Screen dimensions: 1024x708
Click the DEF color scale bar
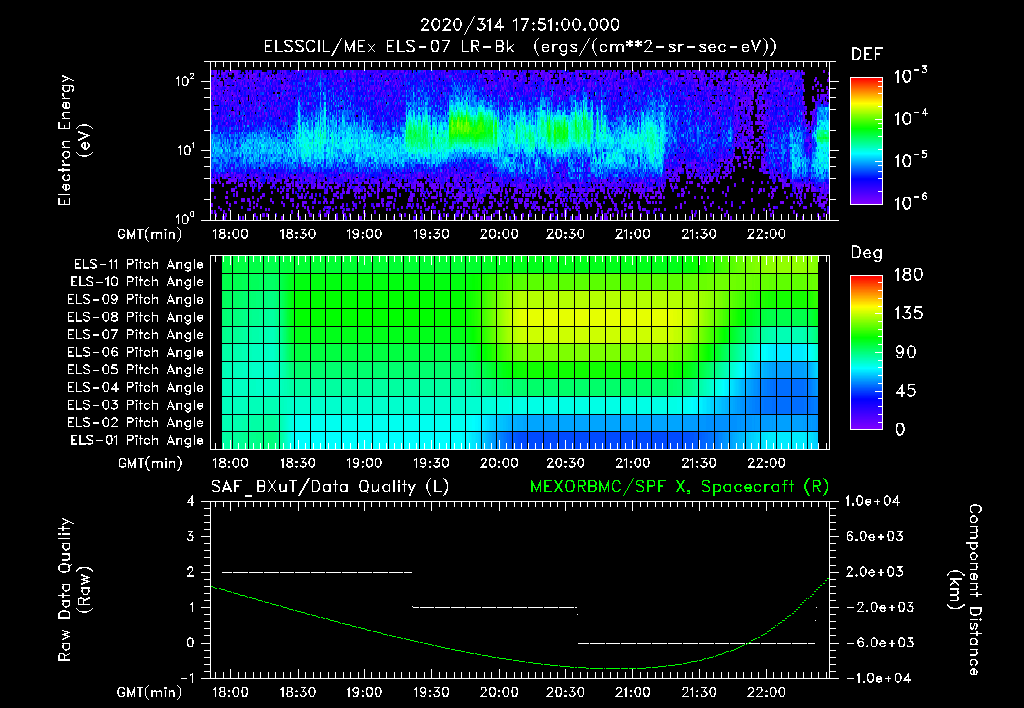pos(866,141)
